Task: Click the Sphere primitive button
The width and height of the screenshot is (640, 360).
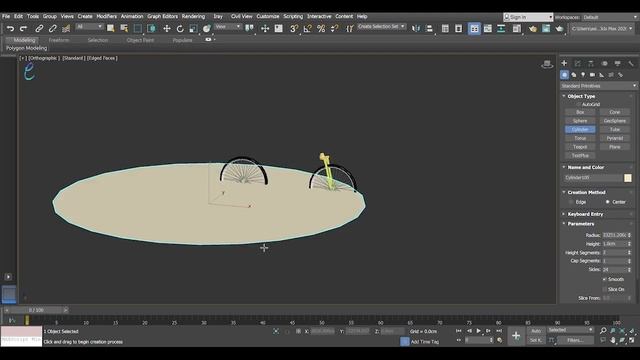Action: tap(580, 121)
